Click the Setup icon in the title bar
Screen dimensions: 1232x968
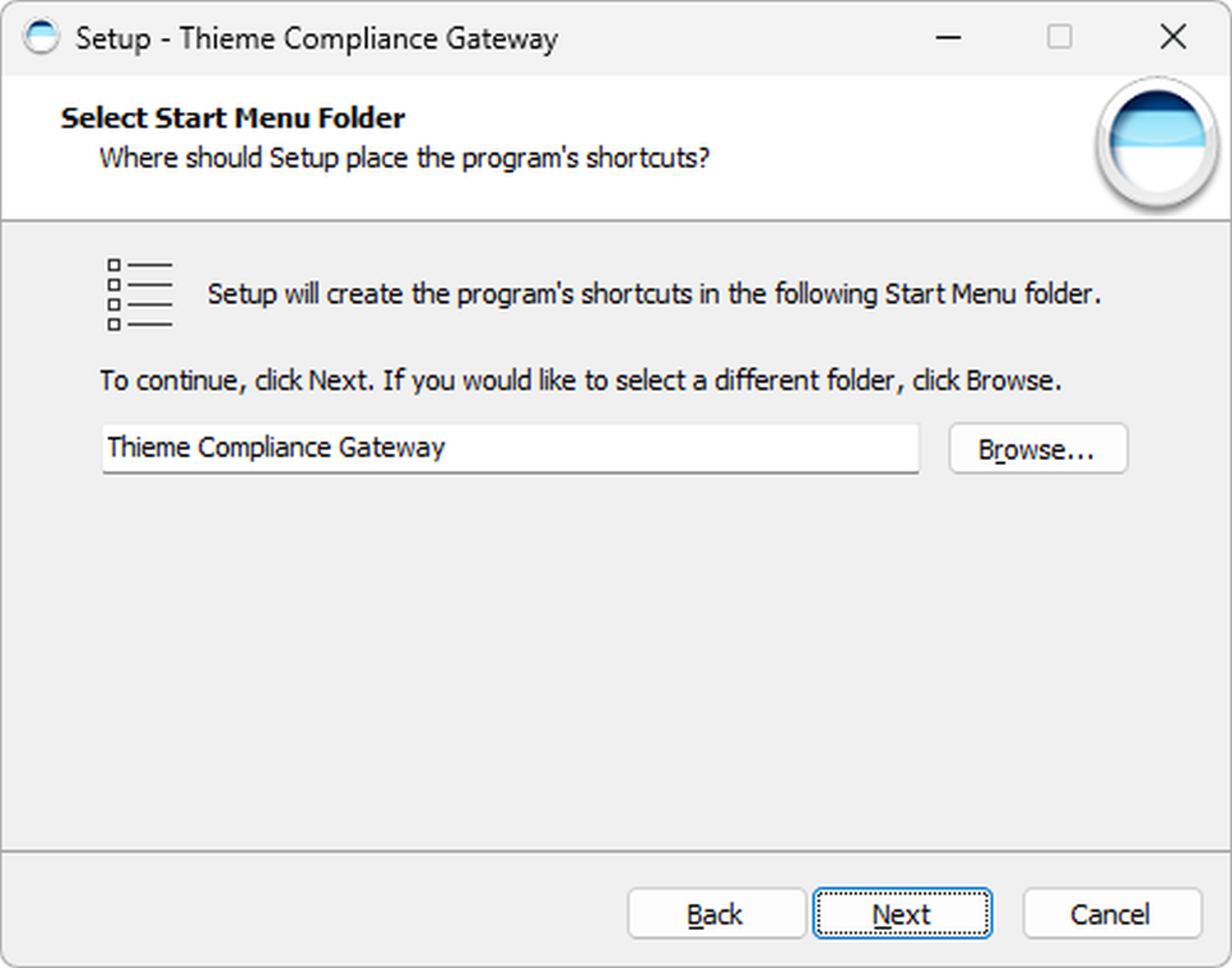tap(40, 37)
